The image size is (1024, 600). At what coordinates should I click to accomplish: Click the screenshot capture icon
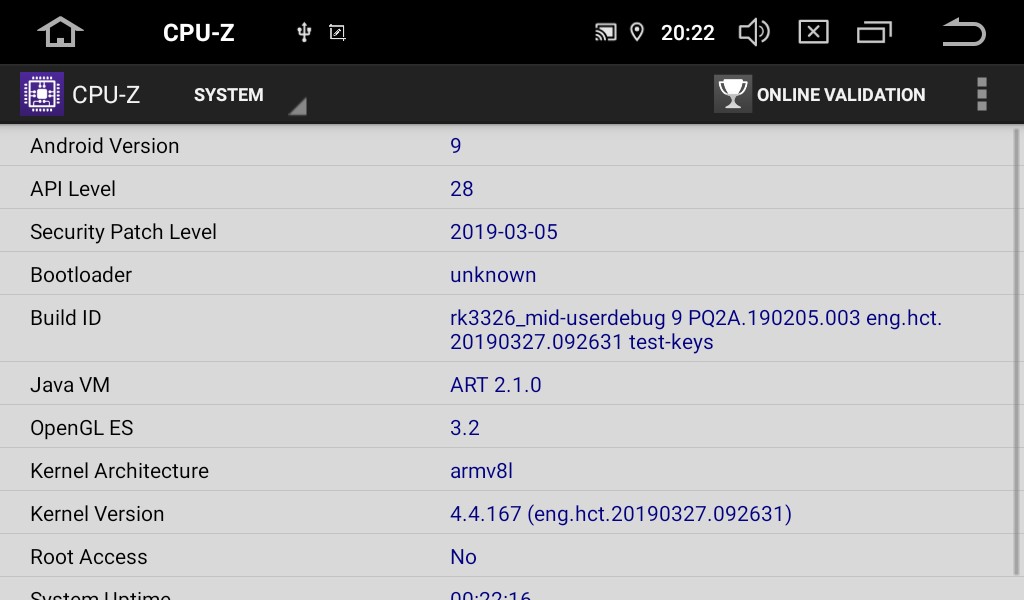[337, 32]
